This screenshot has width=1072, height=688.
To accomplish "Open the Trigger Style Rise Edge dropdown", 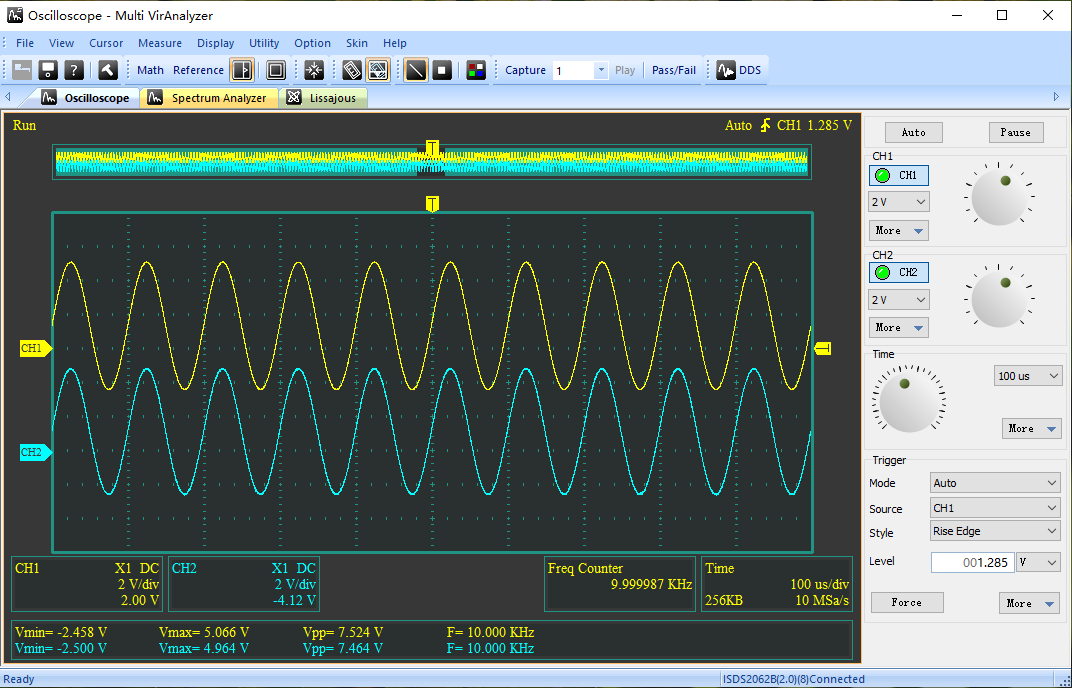I will (995, 531).
